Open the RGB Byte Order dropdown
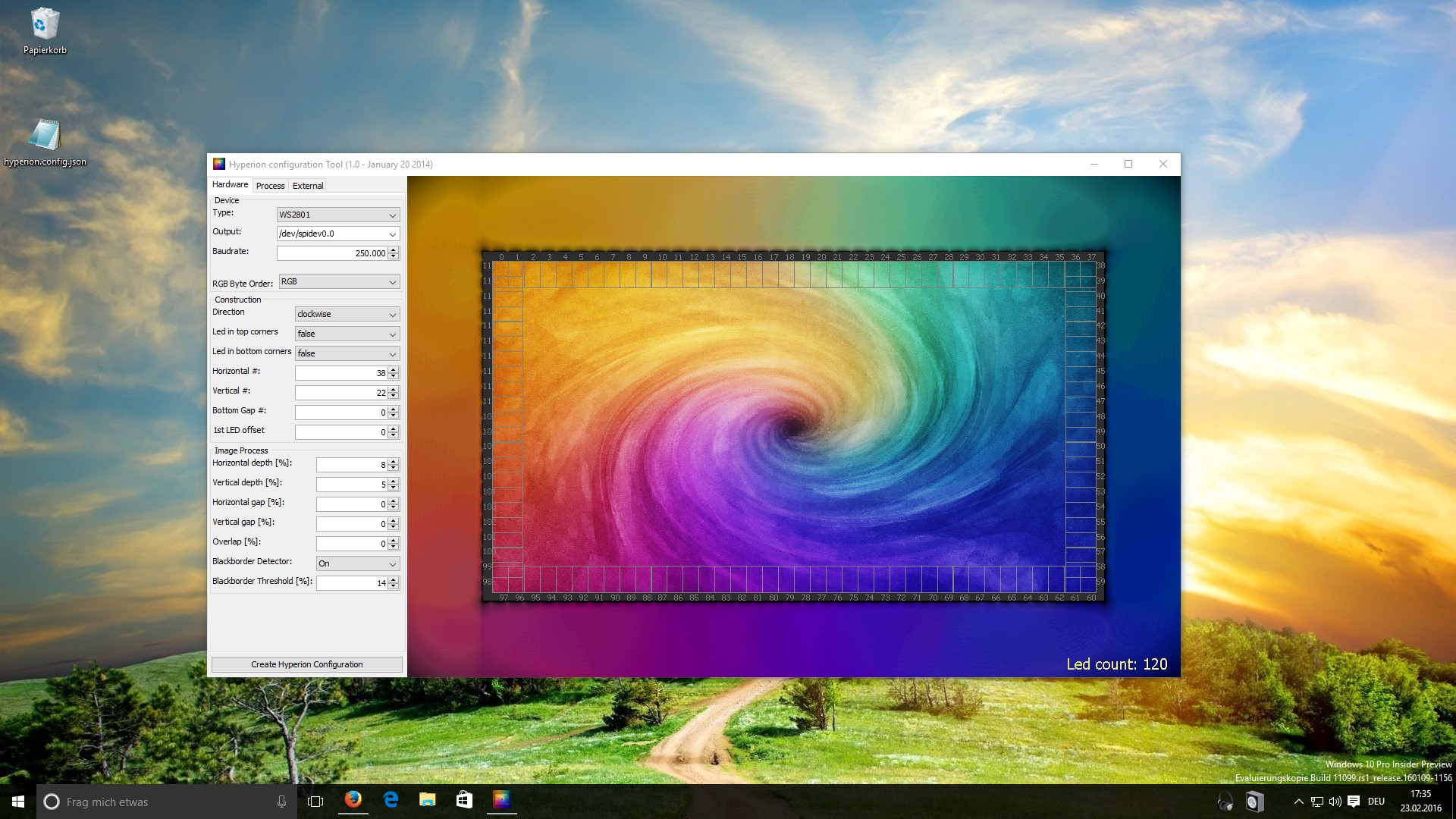1456x819 pixels. click(x=339, y=281)
